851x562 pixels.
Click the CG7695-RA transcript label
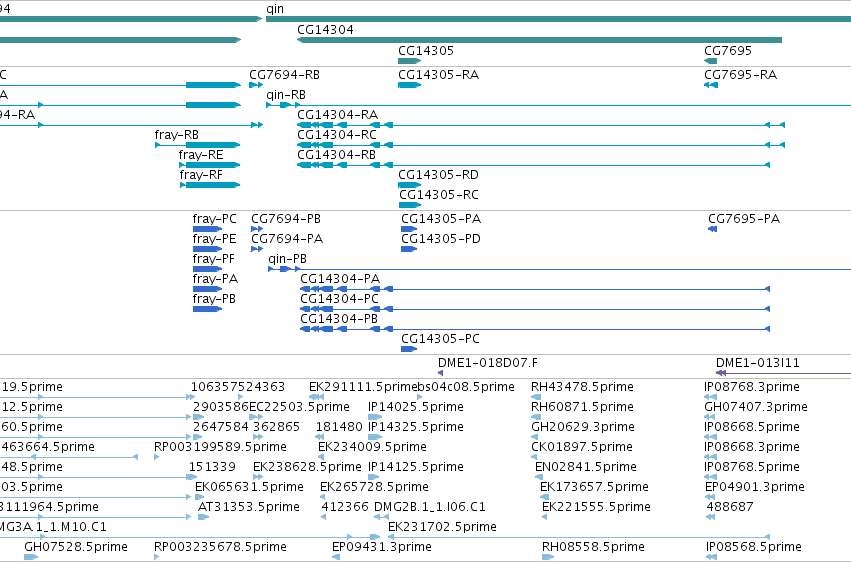coord(740,75)
